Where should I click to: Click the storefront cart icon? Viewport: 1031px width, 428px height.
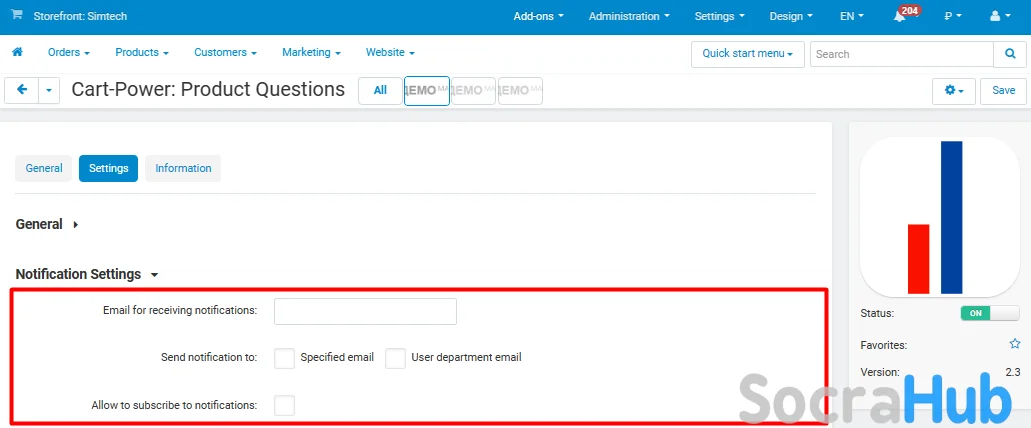point(17,16)
